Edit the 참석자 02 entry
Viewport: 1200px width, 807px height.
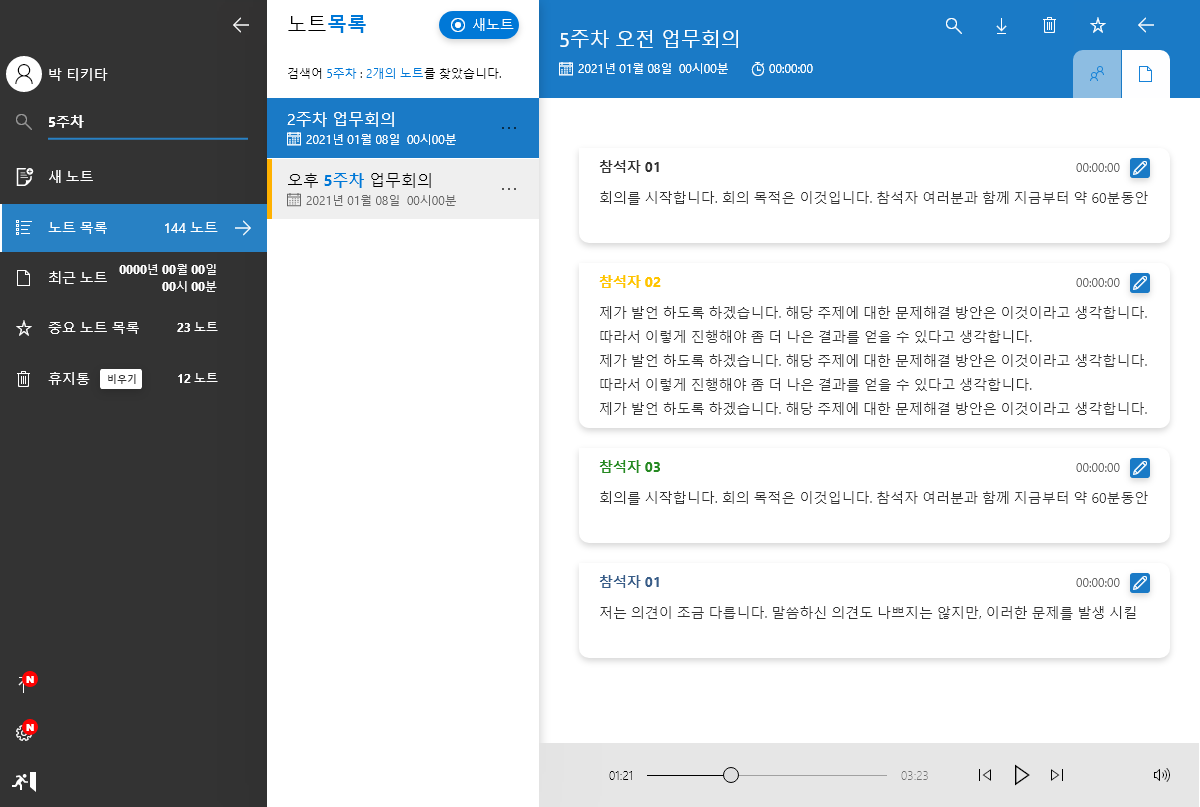[1139, 282]
